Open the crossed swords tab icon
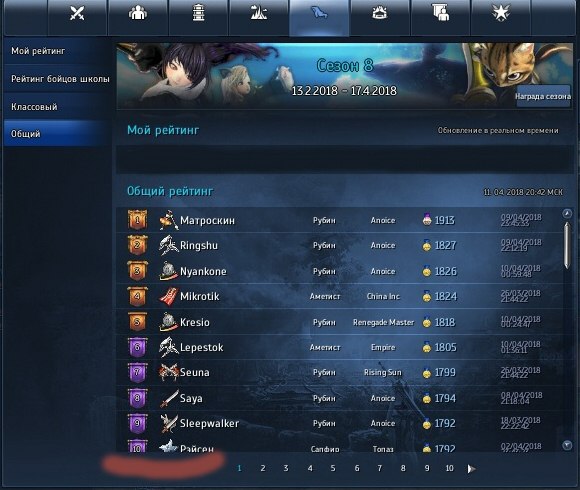580x490 pixels. (x=77, y=14)
